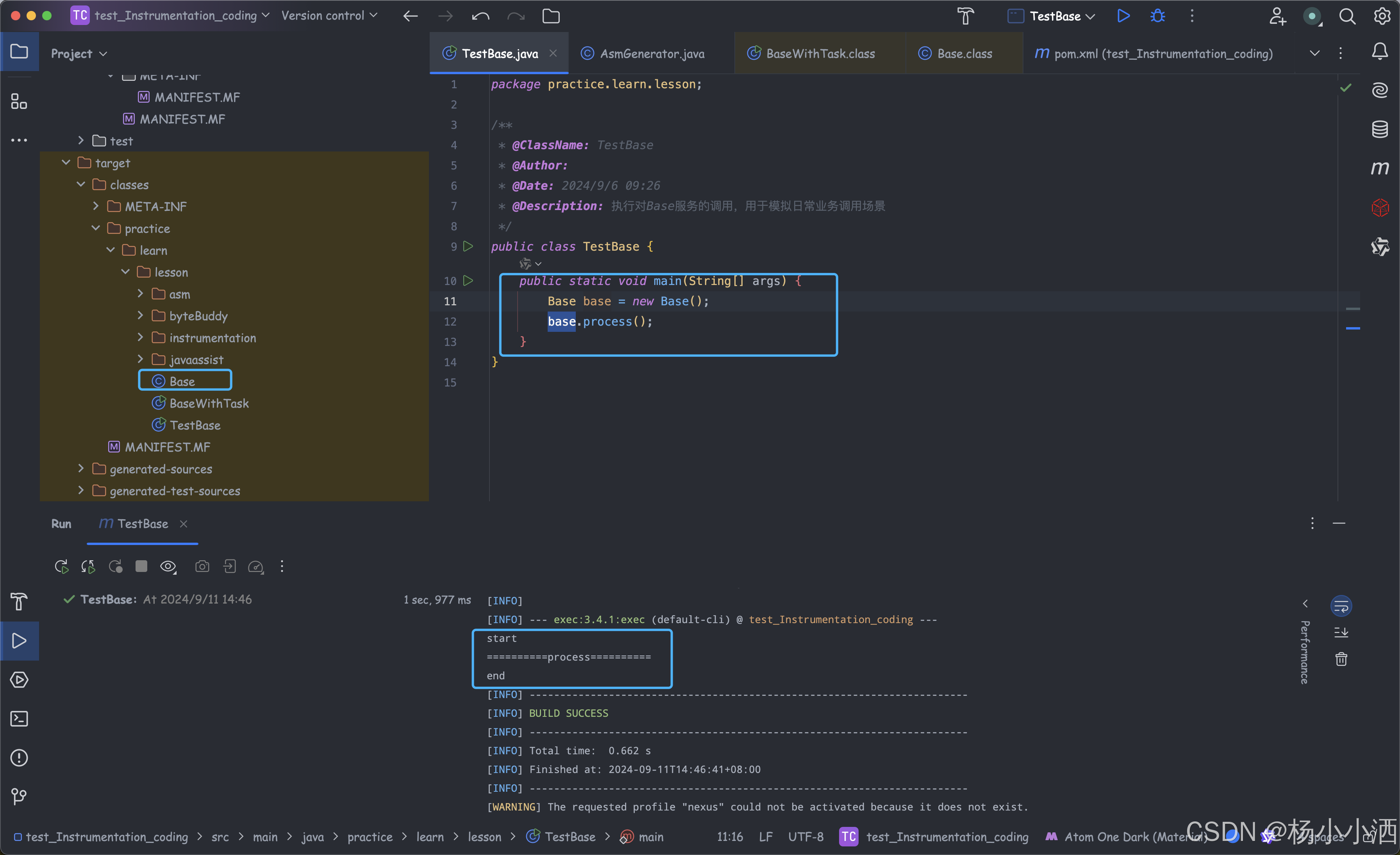Click the Build hammer icon

(x=965, y=16)
